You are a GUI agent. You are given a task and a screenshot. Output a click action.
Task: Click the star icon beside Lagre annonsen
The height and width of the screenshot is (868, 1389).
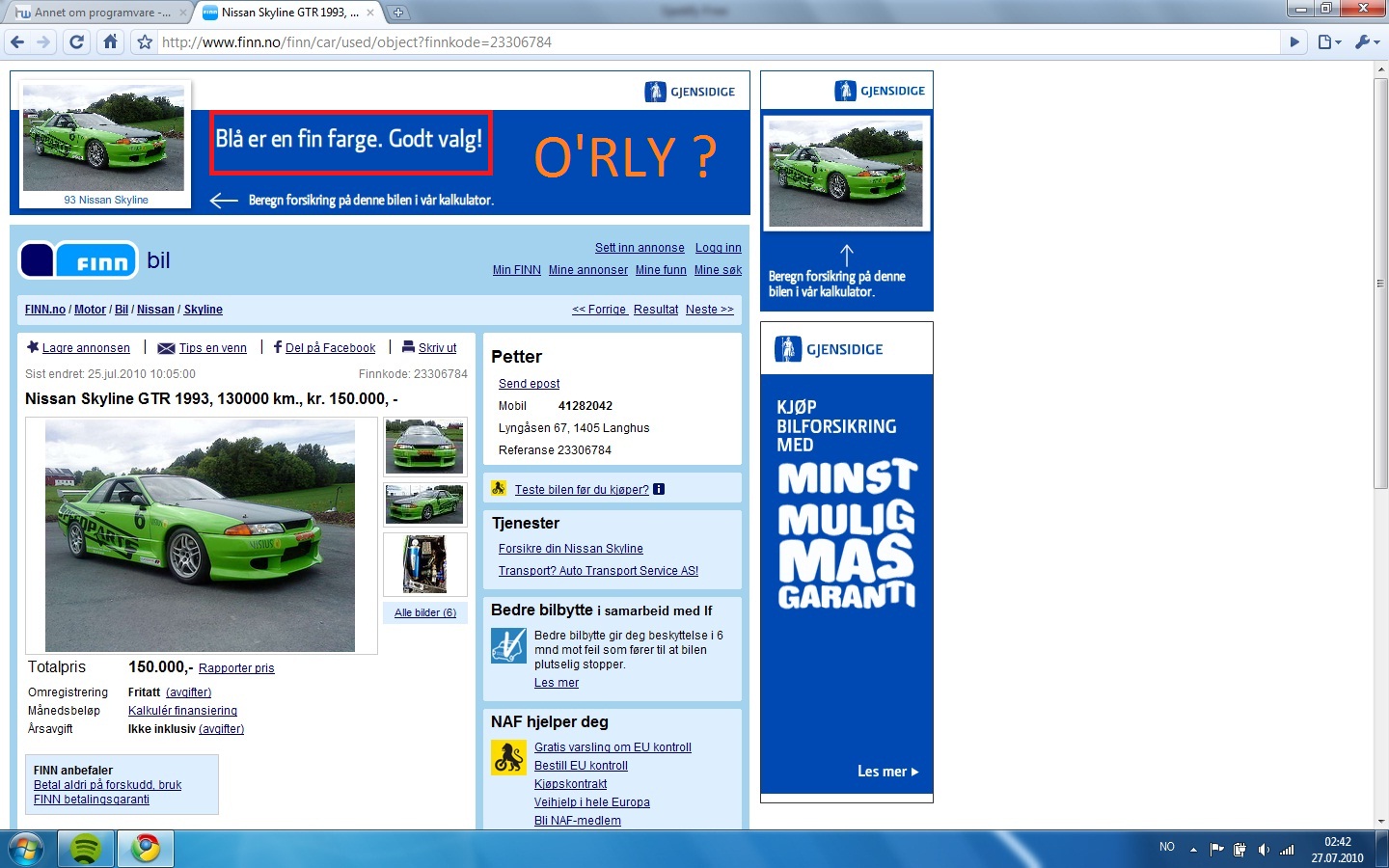33,347
